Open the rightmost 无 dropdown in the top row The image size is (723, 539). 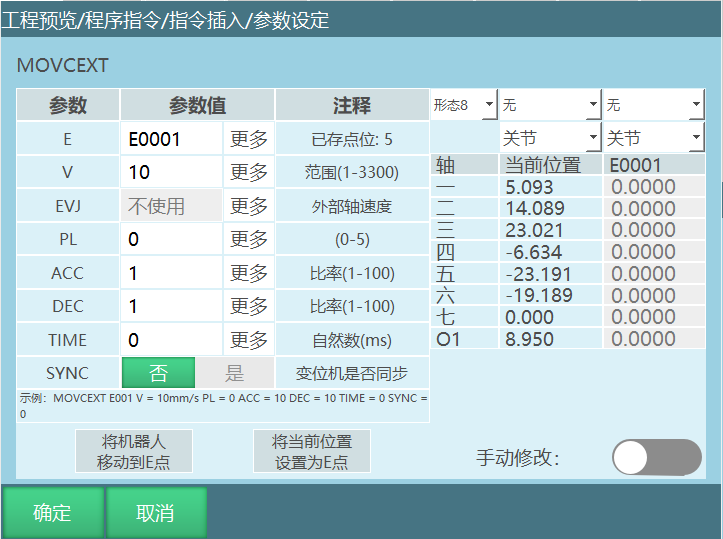point(654,104)
